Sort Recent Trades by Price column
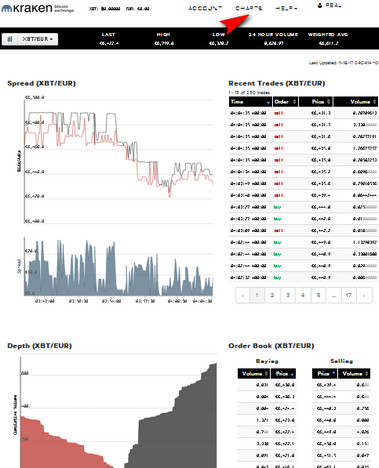Image resolution: width=379 pixels, height=468 pixels. coord(315,102)
